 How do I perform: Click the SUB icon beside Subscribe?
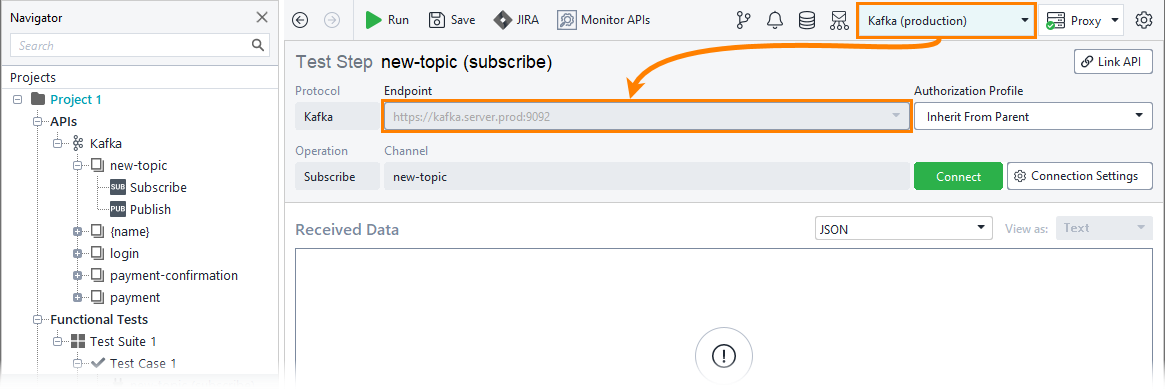(118, 187)
